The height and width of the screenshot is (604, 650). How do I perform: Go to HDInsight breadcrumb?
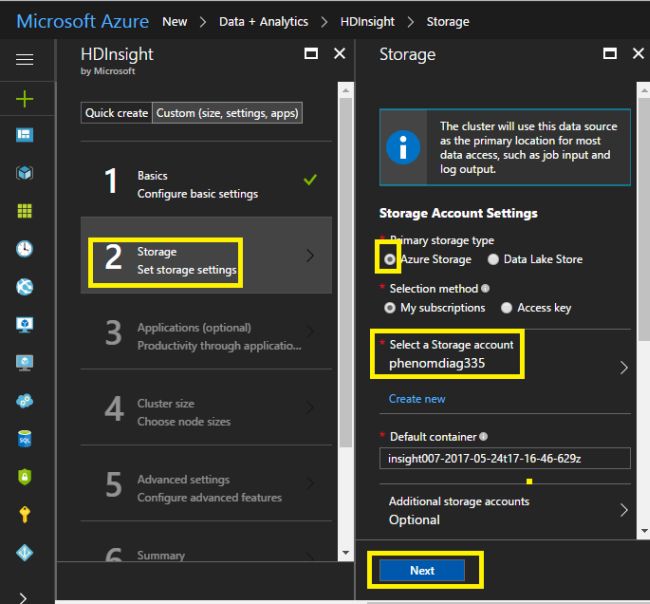(367, 22)
